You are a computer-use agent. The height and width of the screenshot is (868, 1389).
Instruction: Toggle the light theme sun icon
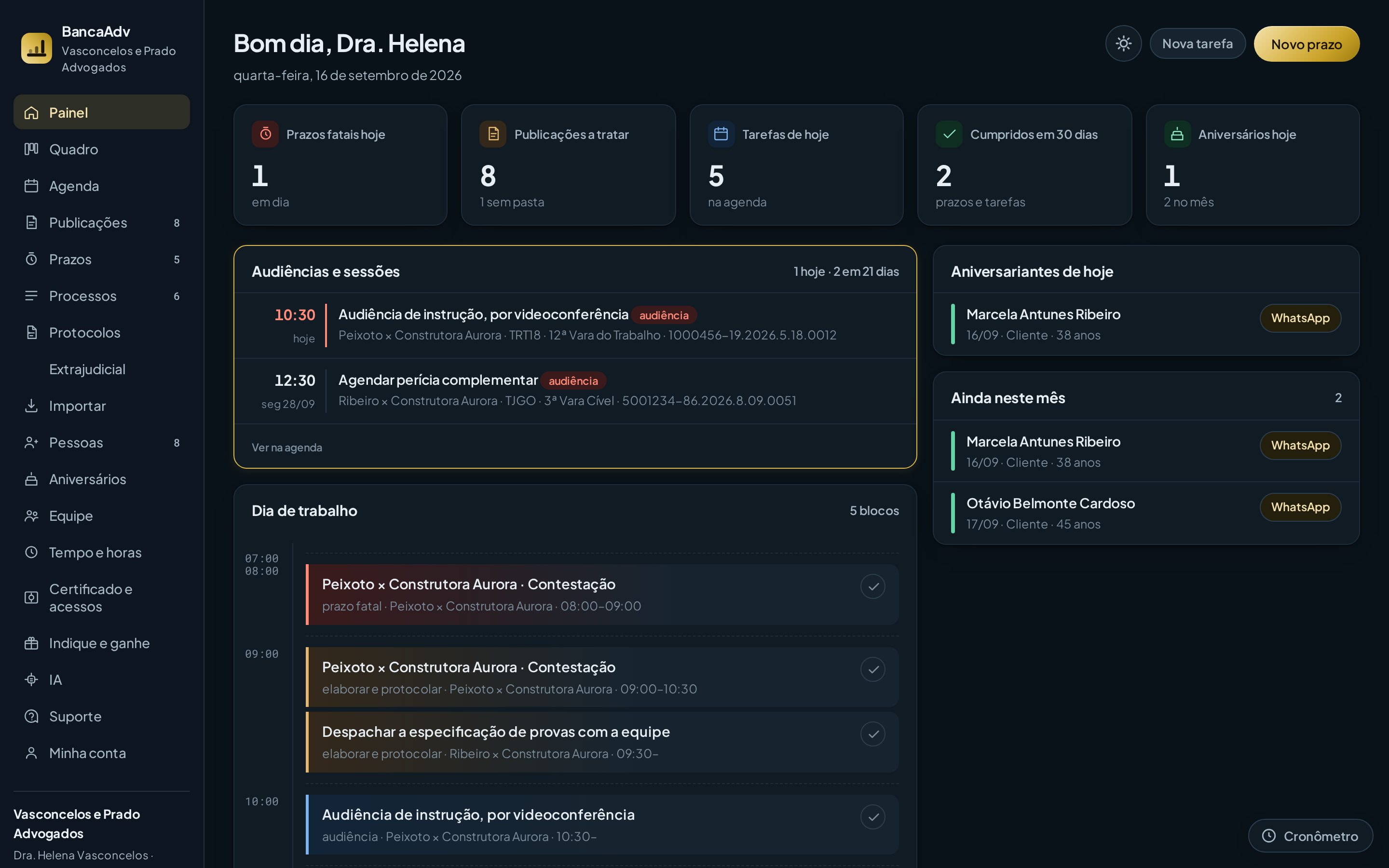1123,43
